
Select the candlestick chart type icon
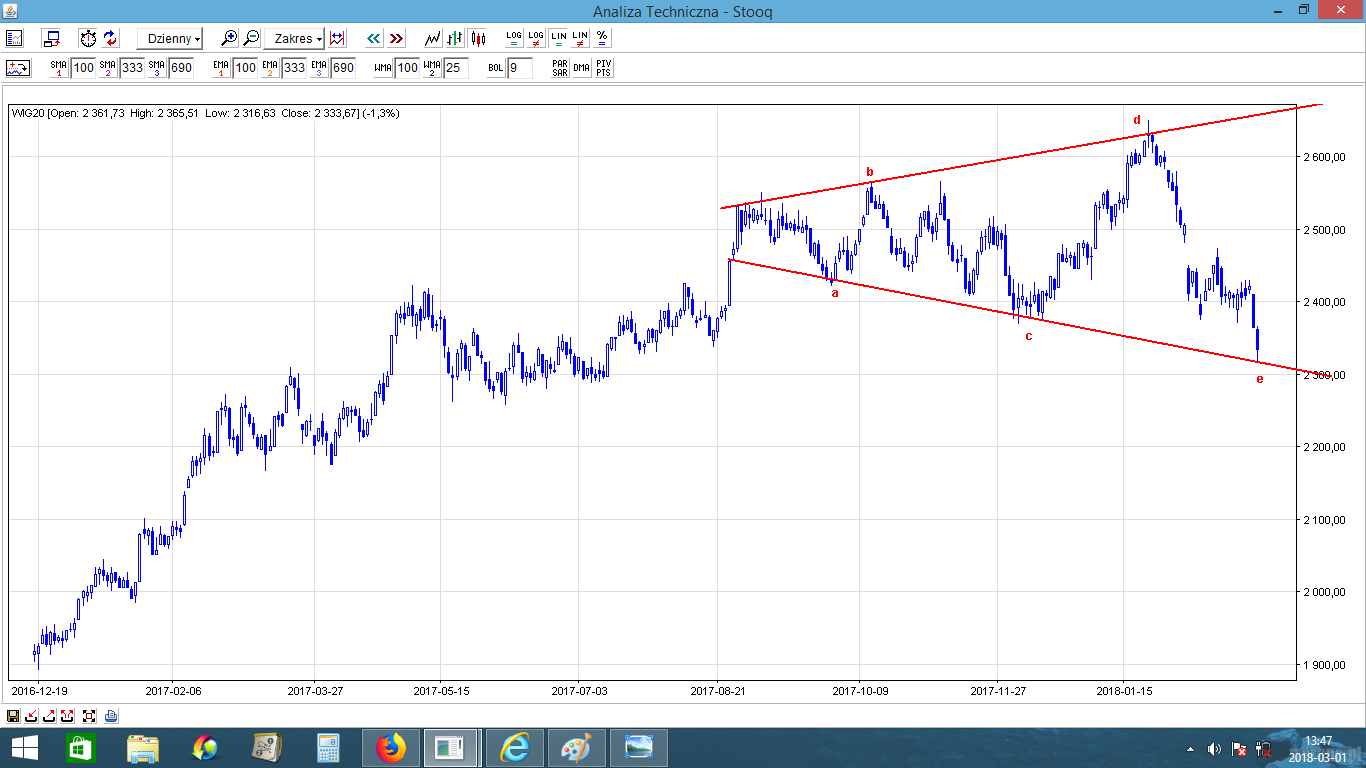[x=477, y=38]
